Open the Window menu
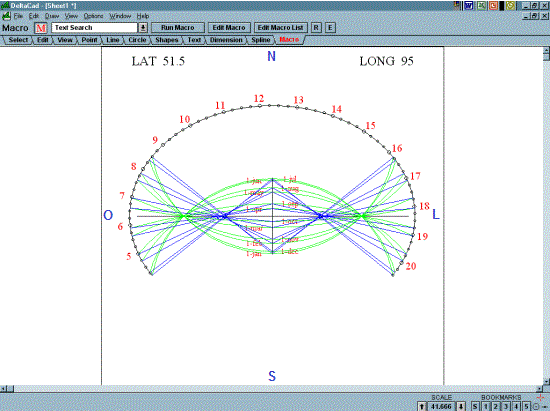 (x=120, y=16)
